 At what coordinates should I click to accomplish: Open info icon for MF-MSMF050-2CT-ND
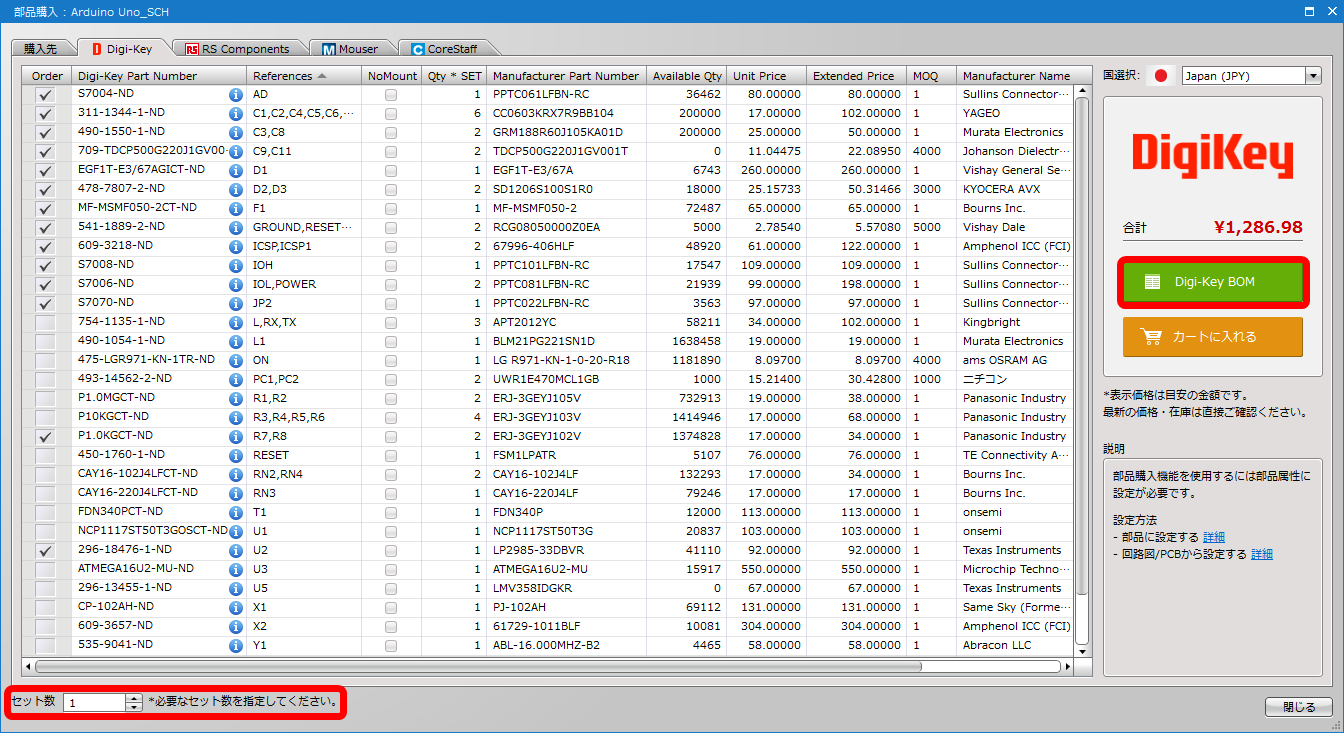click(236, 208)
